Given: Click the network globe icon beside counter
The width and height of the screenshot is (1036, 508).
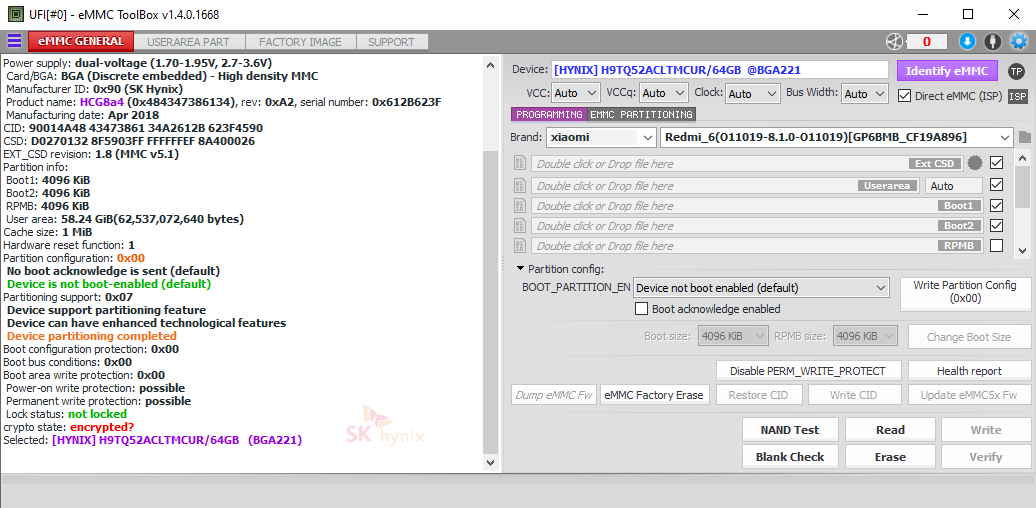Looking at the screenshot, I should pos(894,42).
